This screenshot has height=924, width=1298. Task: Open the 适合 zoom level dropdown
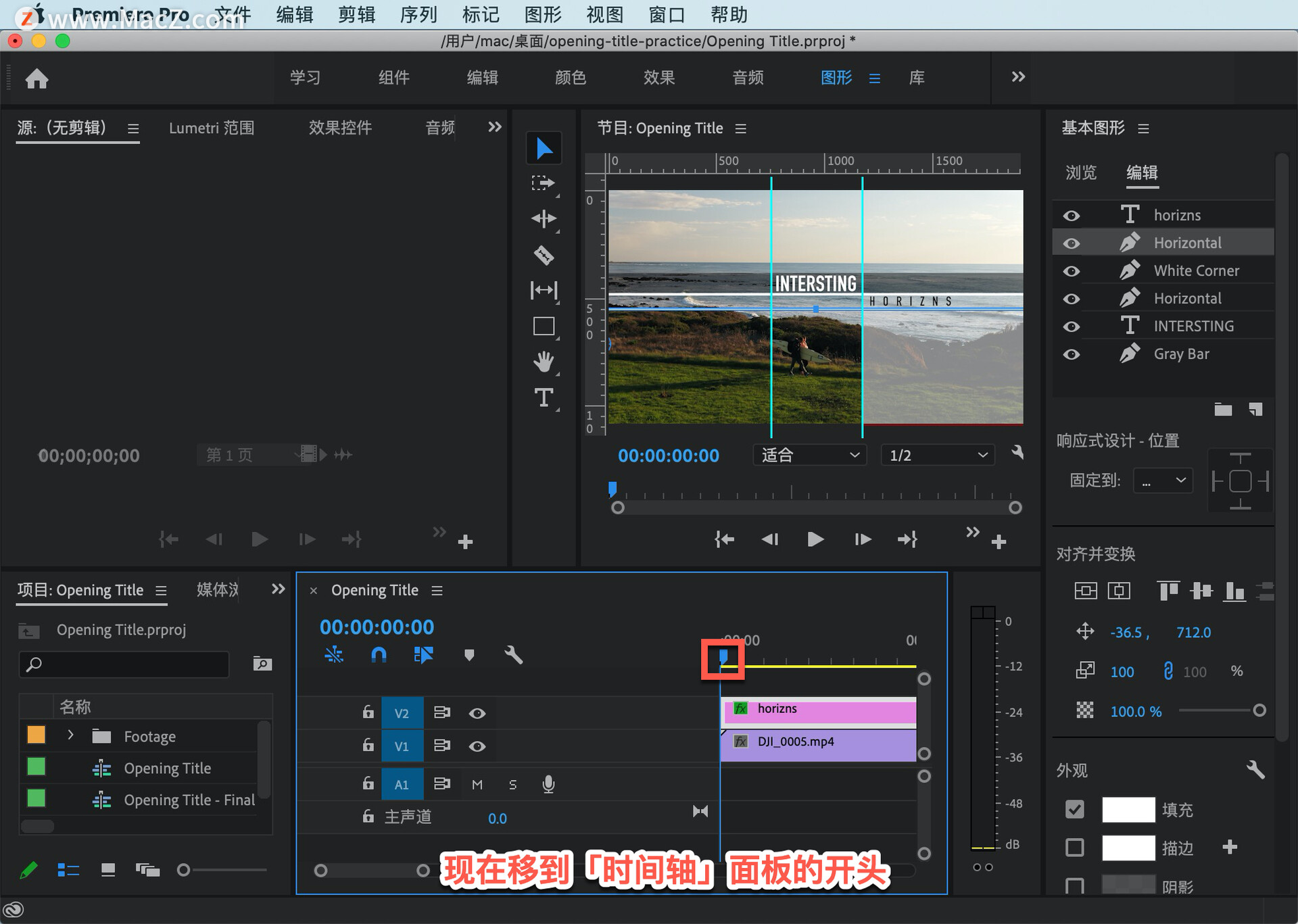(x=809, y=455)
